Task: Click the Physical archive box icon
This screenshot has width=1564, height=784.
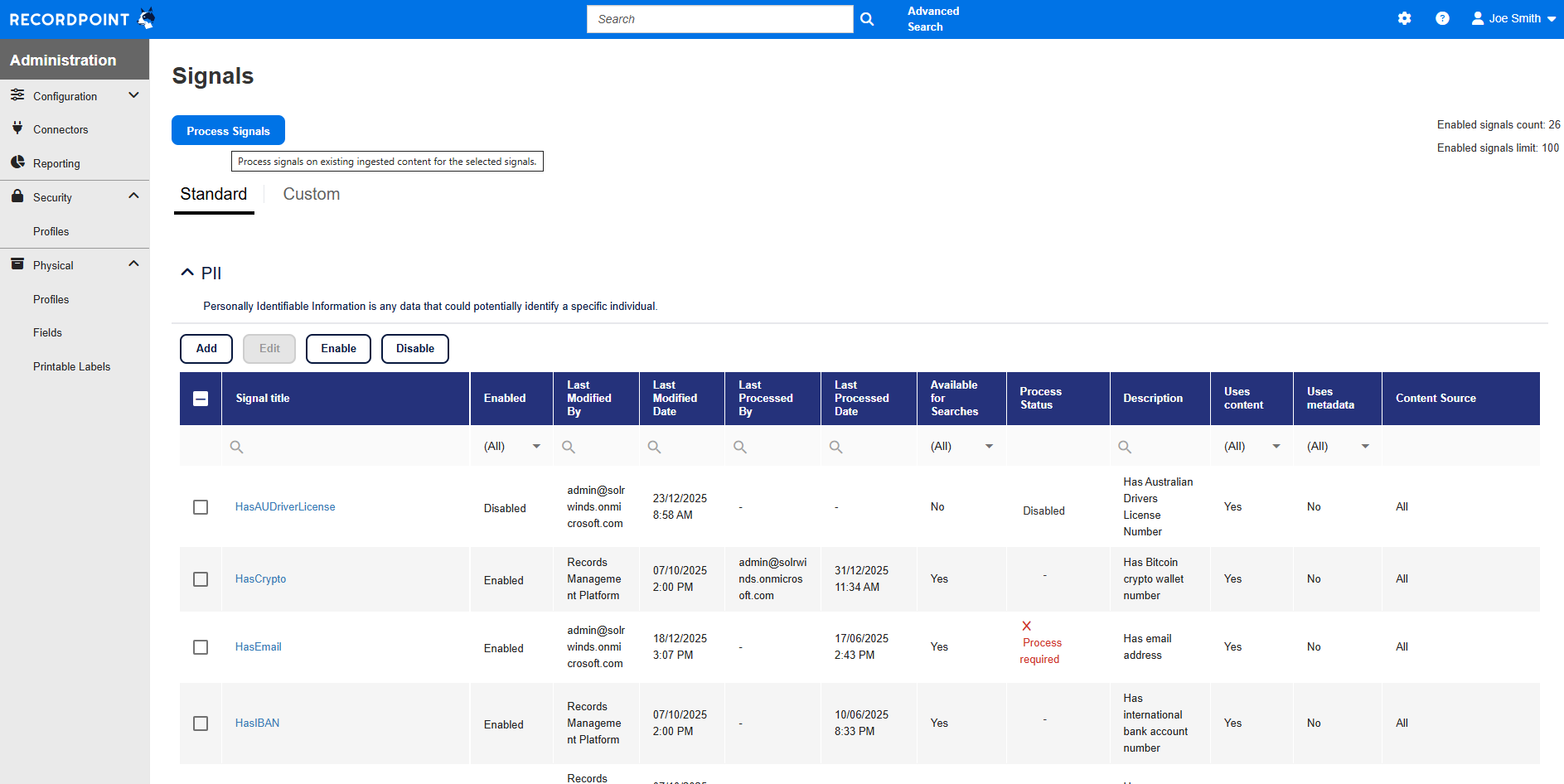Action: coord(17,264)
